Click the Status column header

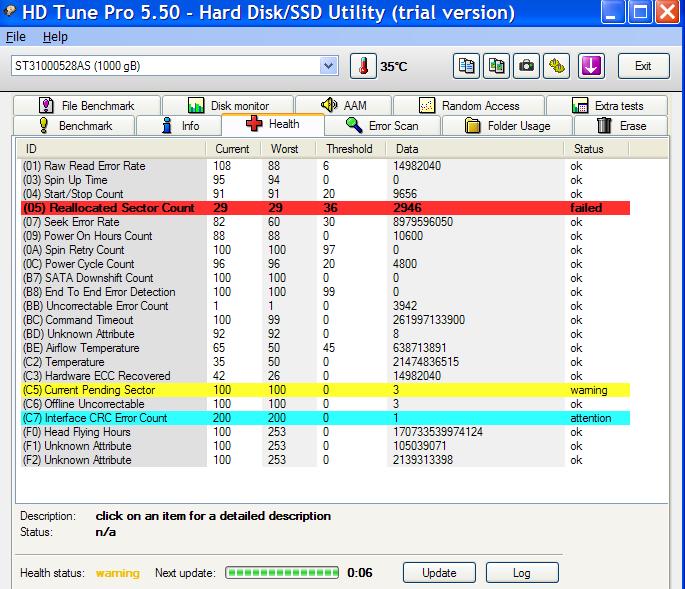click(x=596, y=149)
